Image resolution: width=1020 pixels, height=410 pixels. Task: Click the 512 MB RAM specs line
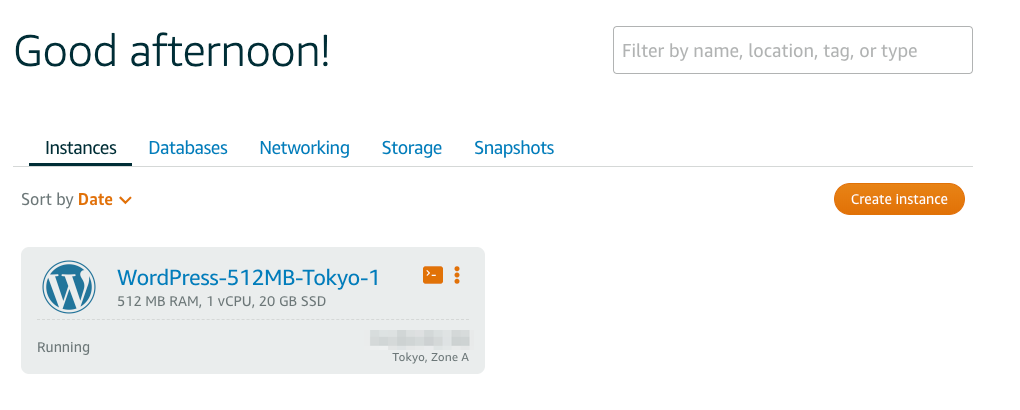tap(221, 301)
